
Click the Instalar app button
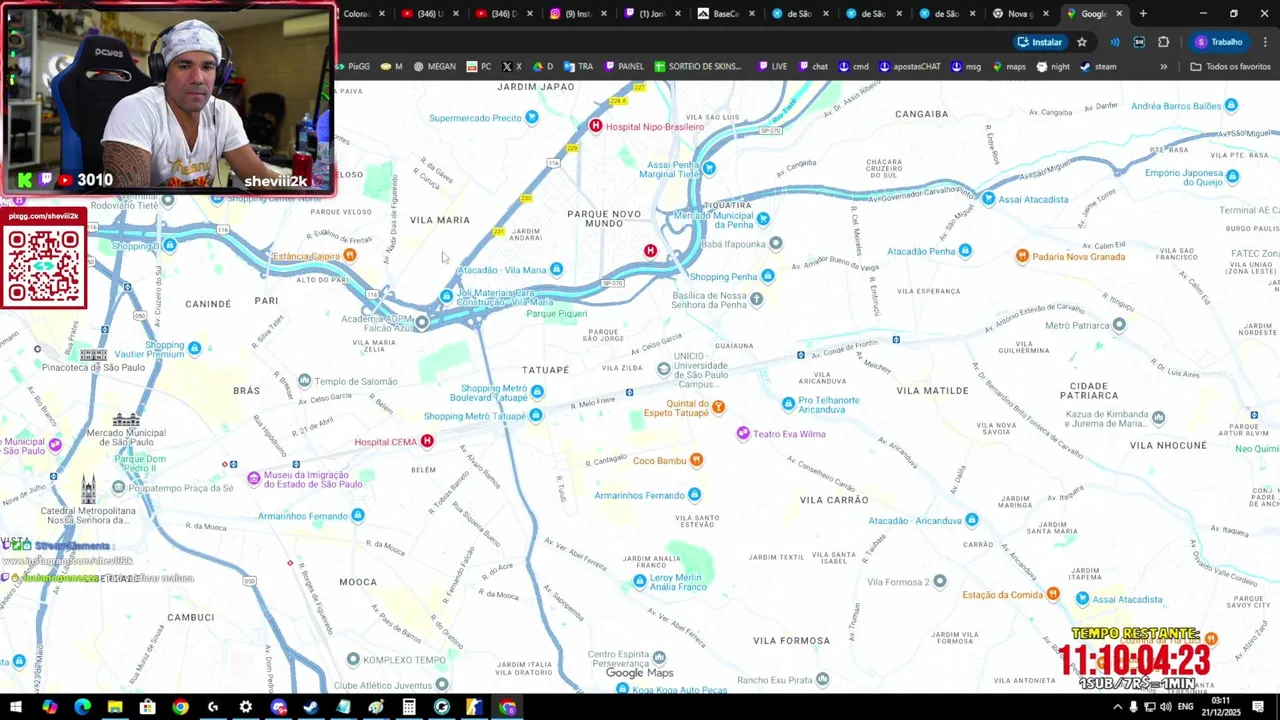pyautogui.click(x=1039, y=42)
